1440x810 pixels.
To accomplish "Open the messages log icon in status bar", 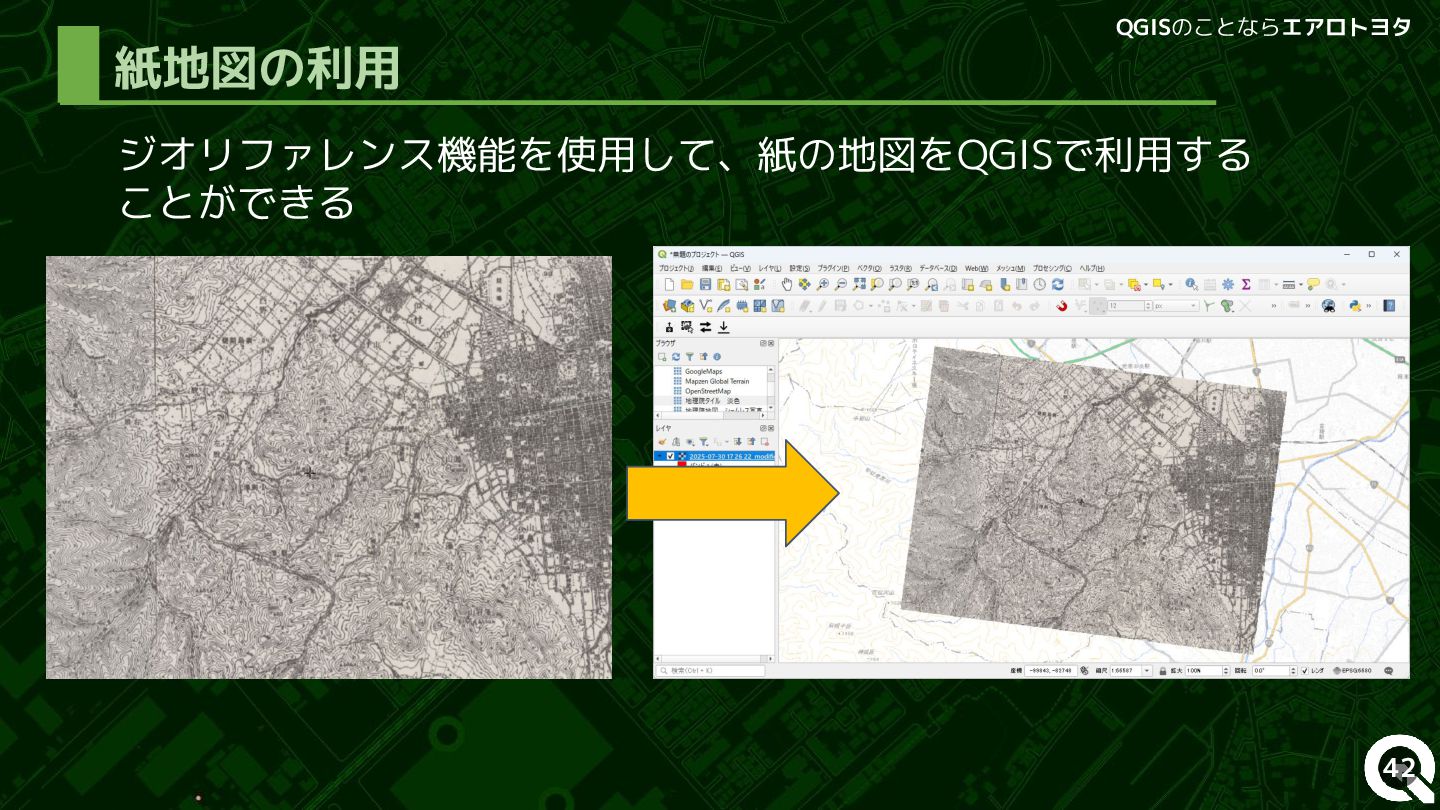I will click(1389, 671).
